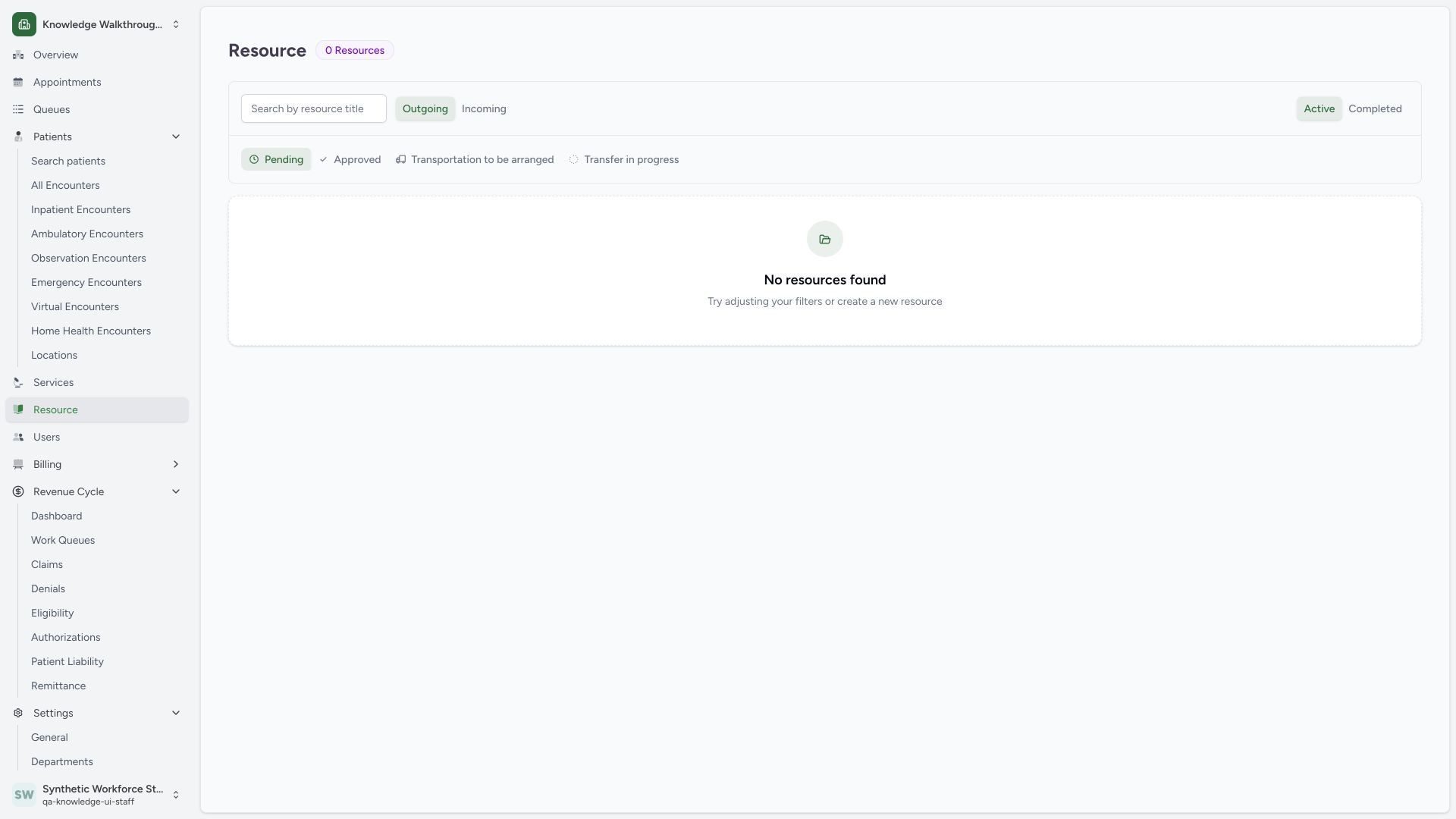Click the empty-state folder icon
The image size is (1456, 819).
click(825, 240)
